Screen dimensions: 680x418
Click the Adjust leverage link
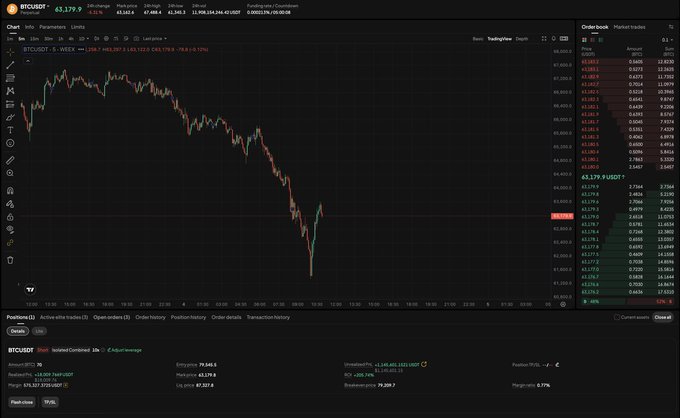(124, 350)
